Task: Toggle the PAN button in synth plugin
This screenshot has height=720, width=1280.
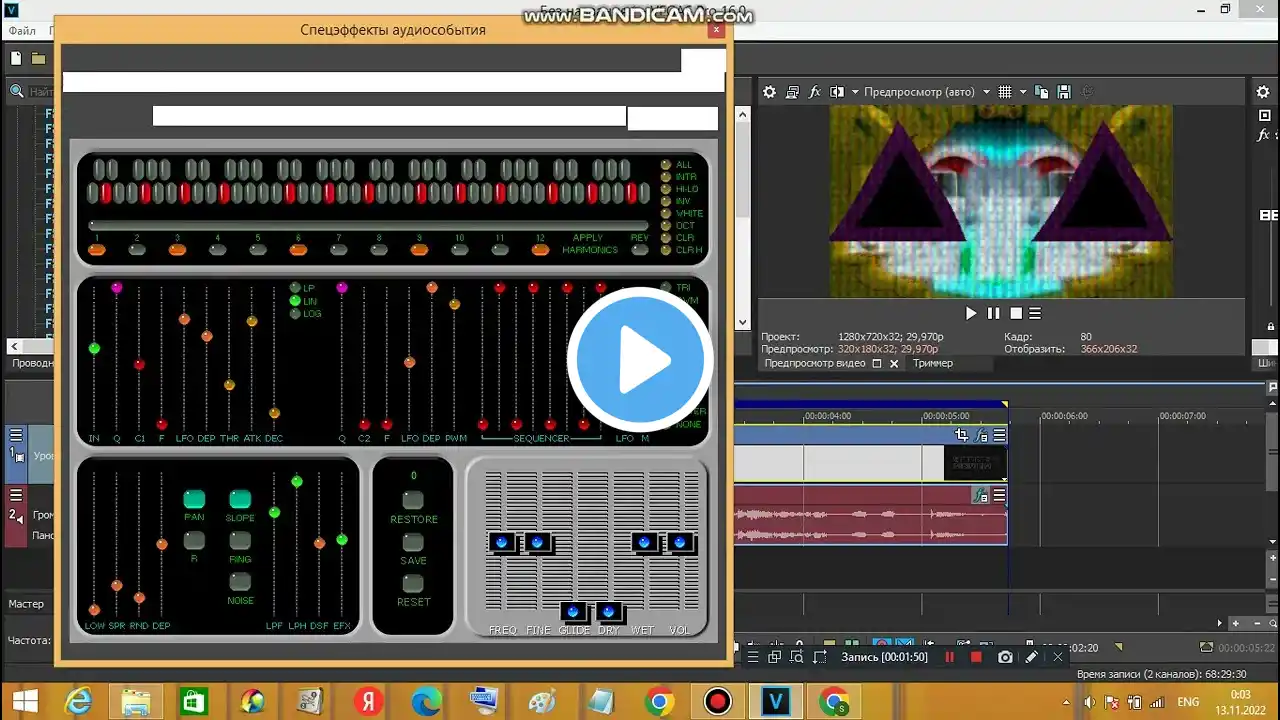Action: coord(194,499)
